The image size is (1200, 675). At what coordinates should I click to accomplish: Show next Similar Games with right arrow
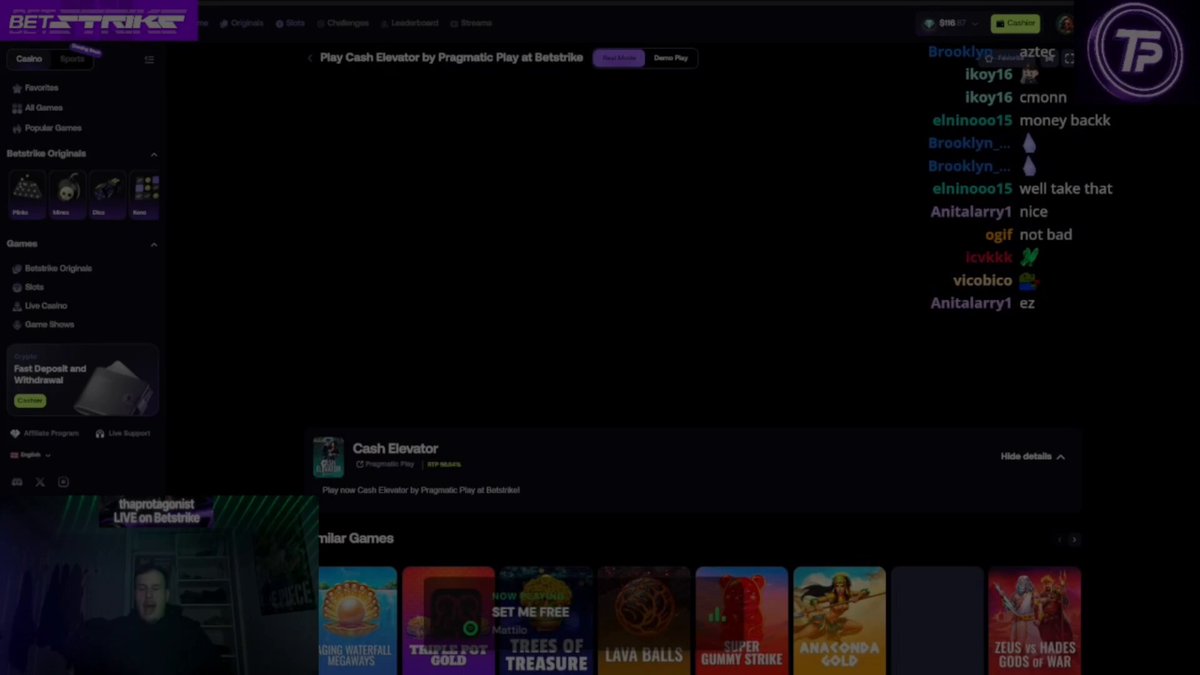click(1074, 539)
